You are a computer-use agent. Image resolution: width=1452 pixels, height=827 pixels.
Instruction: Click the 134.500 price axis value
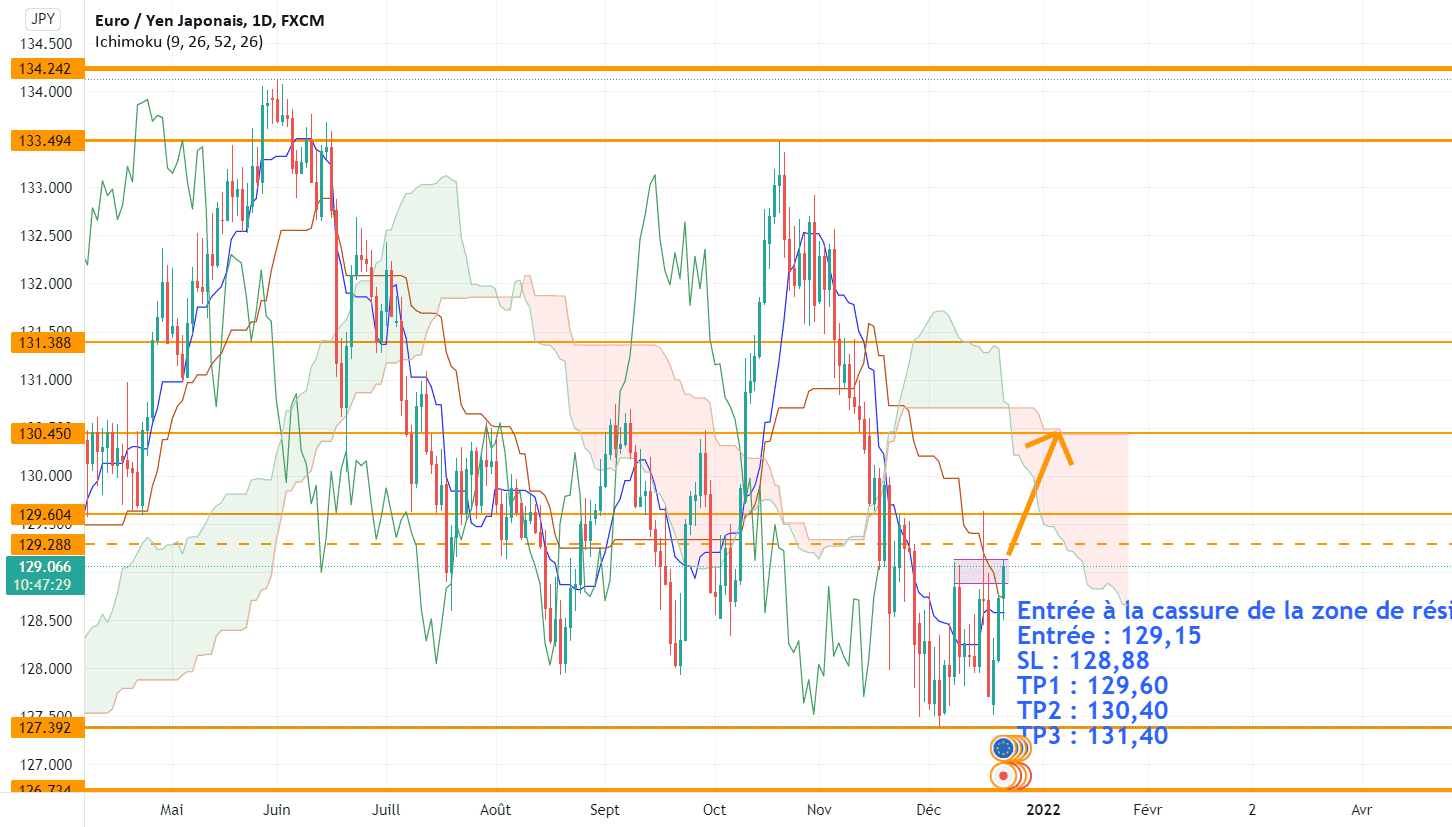click(46, 44)
